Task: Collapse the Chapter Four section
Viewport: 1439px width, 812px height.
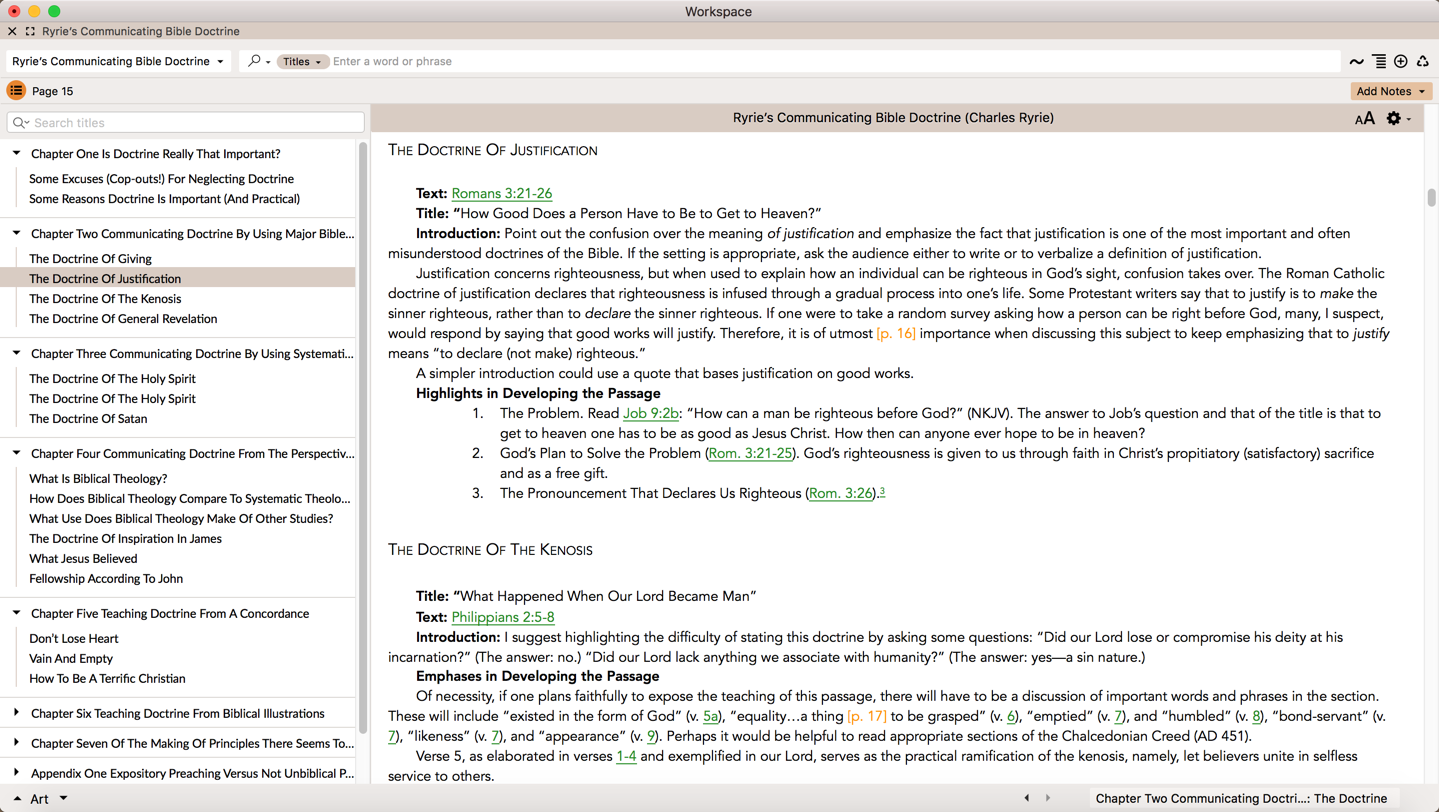Action: [17, 453]
